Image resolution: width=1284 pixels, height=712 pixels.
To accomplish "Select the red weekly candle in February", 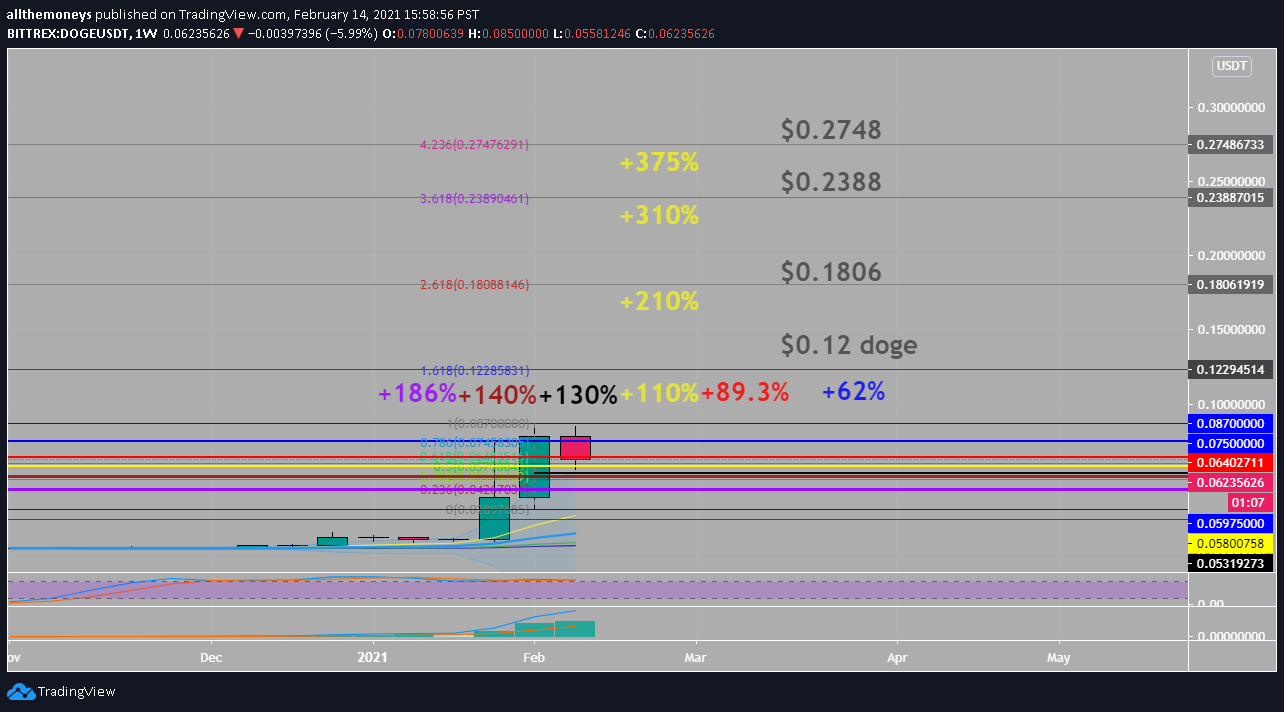I will tap(575, 447).
